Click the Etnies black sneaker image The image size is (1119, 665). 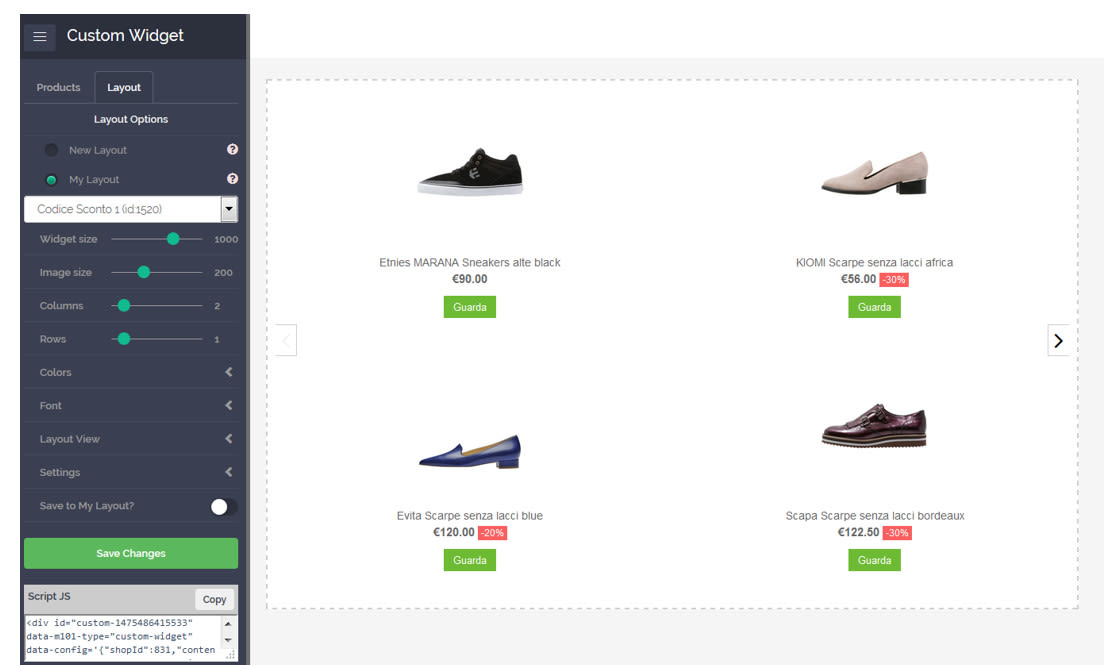[x=470, y=171]
